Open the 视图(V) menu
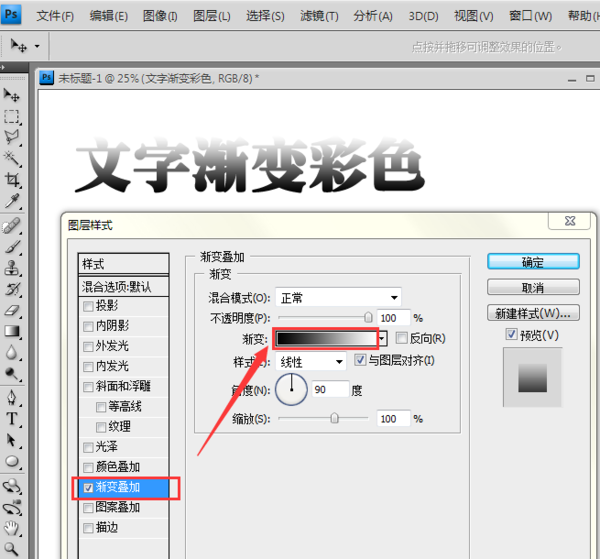 (x=474, y=16)
